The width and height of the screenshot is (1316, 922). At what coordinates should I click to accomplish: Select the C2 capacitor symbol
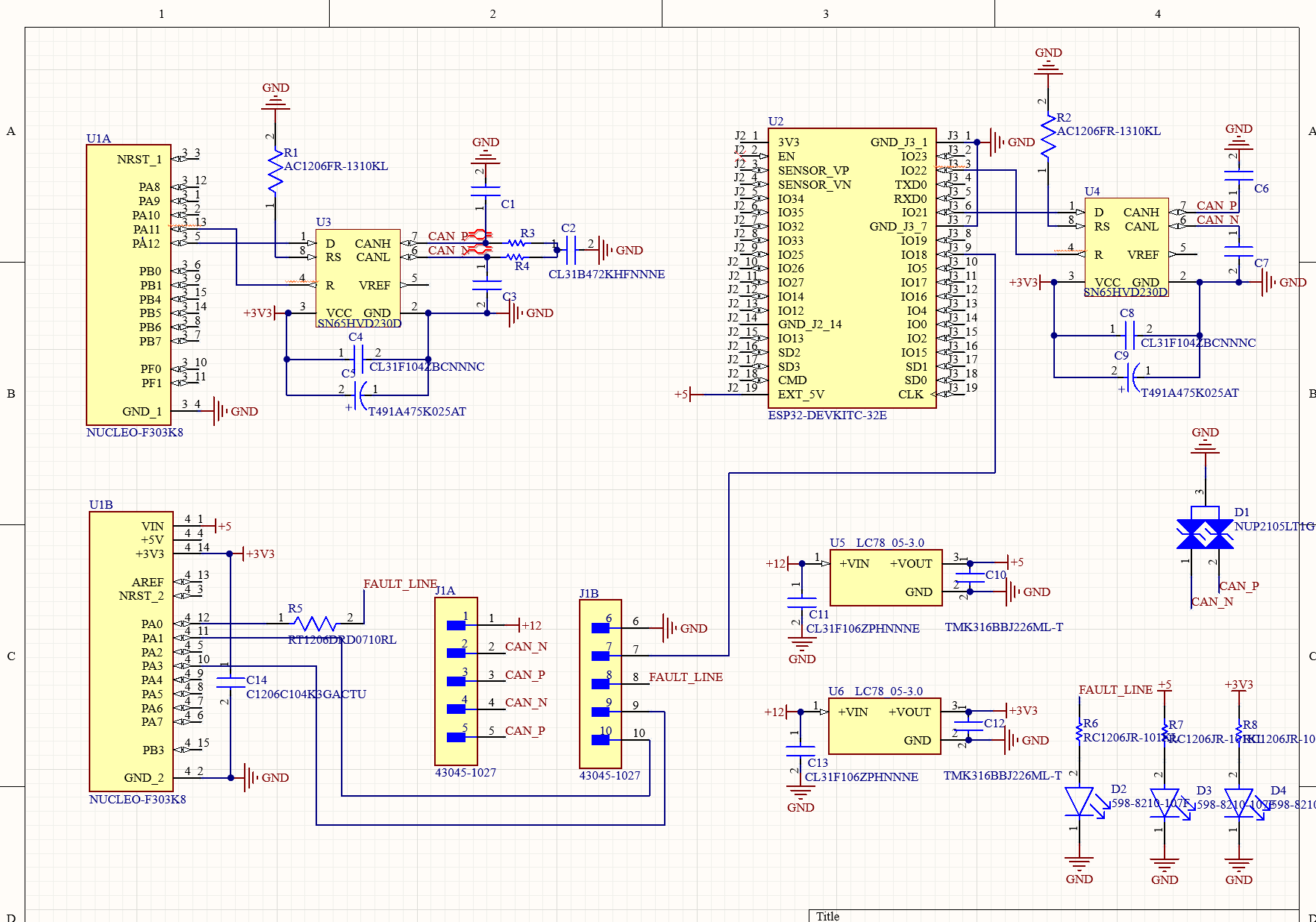pyautogui.click(x=571, y=251)
